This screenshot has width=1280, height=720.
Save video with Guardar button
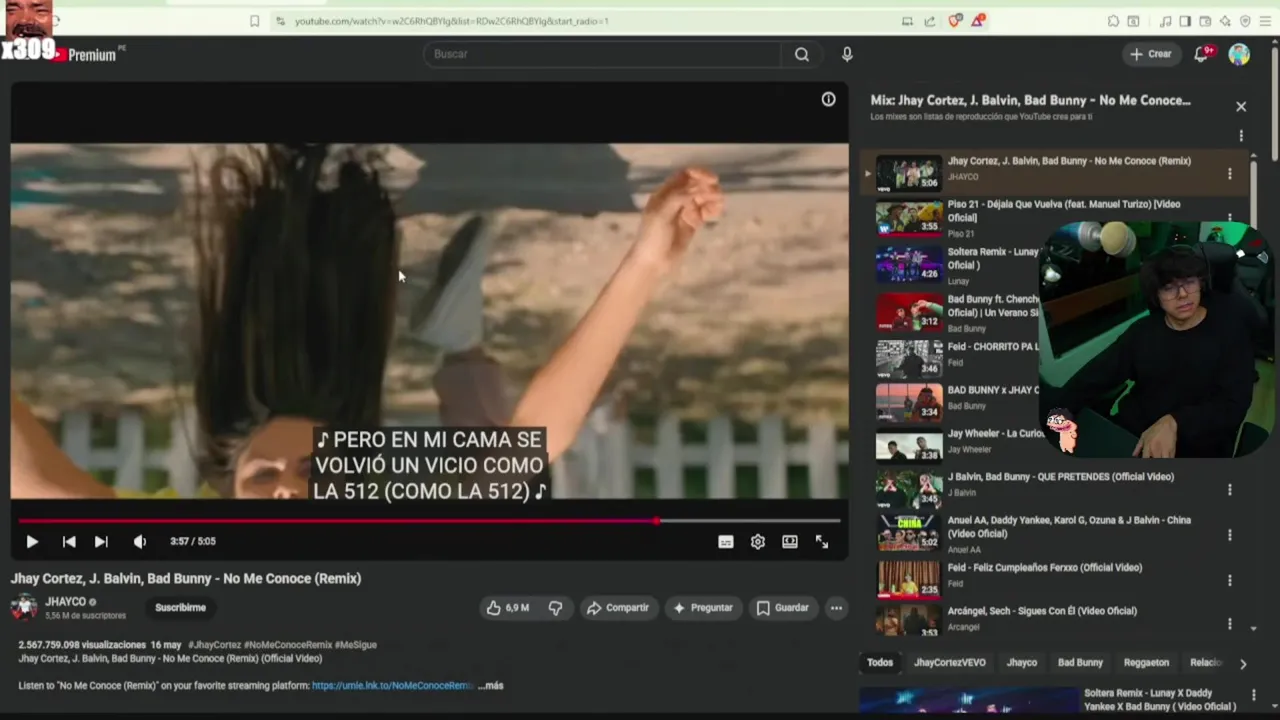point(782,607)
